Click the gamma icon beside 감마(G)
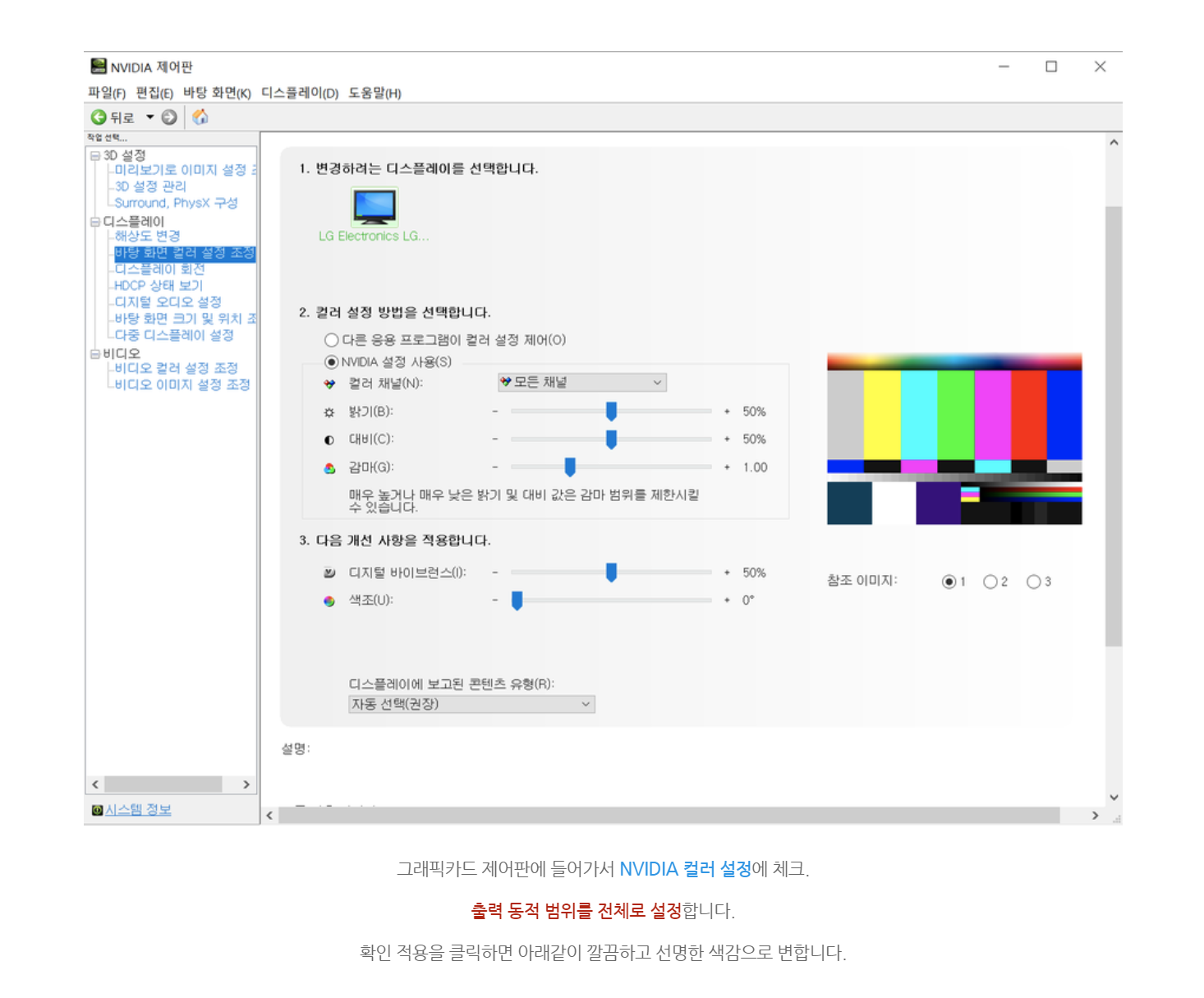Viewport: 1204px width, 998px height. (329, 468)
